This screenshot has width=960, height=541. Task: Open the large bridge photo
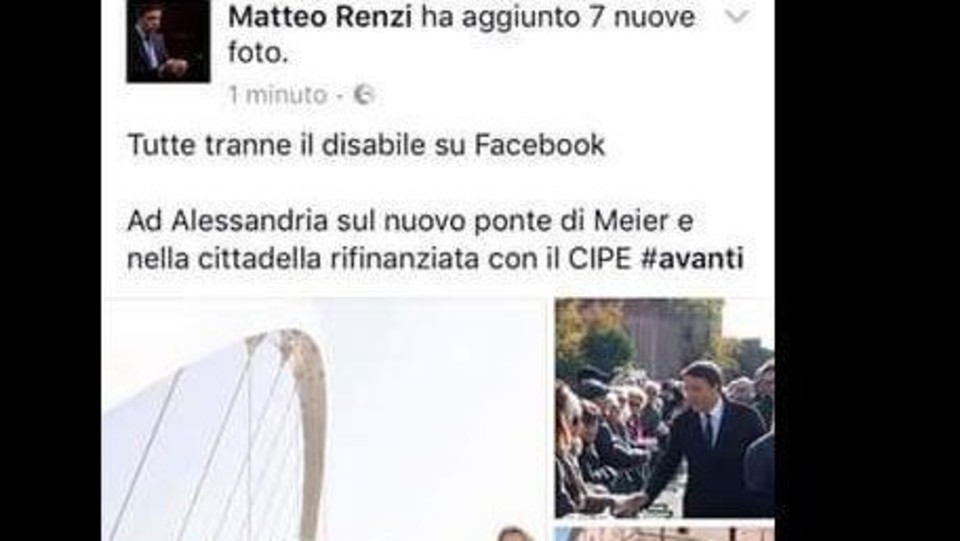pos(326,420)
